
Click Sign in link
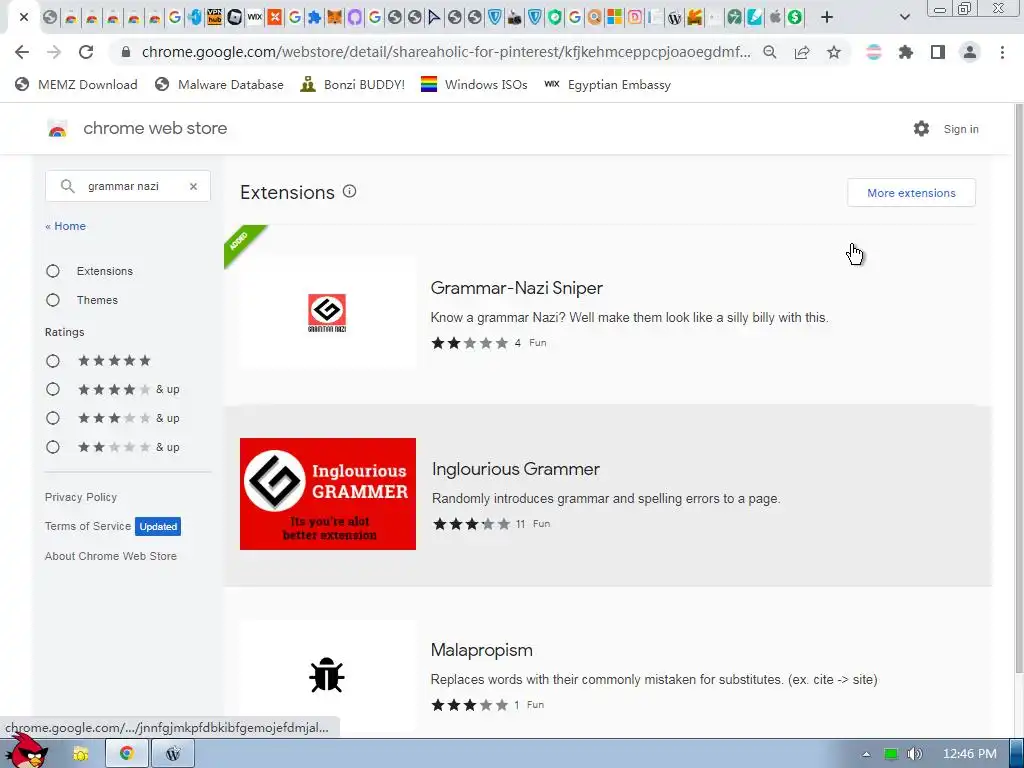pyautogui.click(x=961, y=129)
